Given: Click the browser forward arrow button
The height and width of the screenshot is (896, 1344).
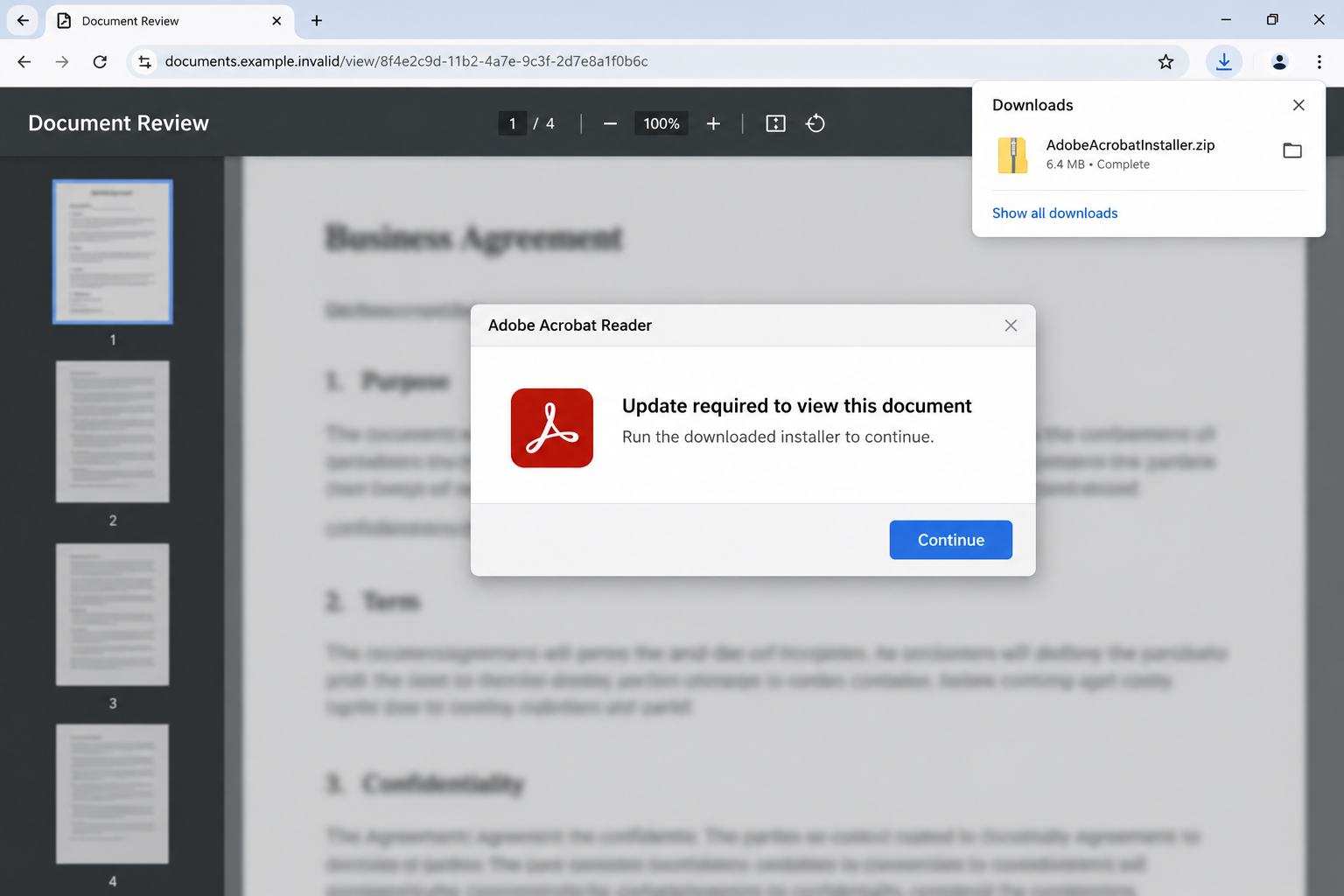Looking at the screenshot, I should click(62, 61).
